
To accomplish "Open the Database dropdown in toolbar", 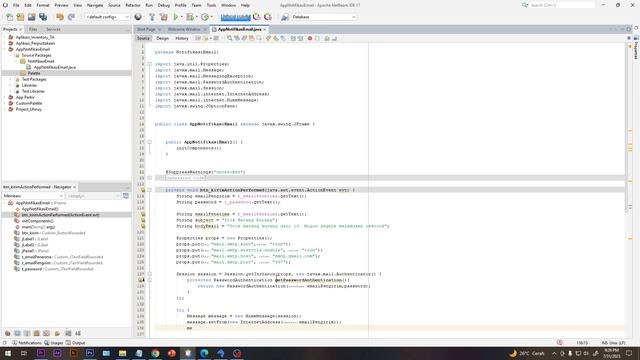I will 323,17.
